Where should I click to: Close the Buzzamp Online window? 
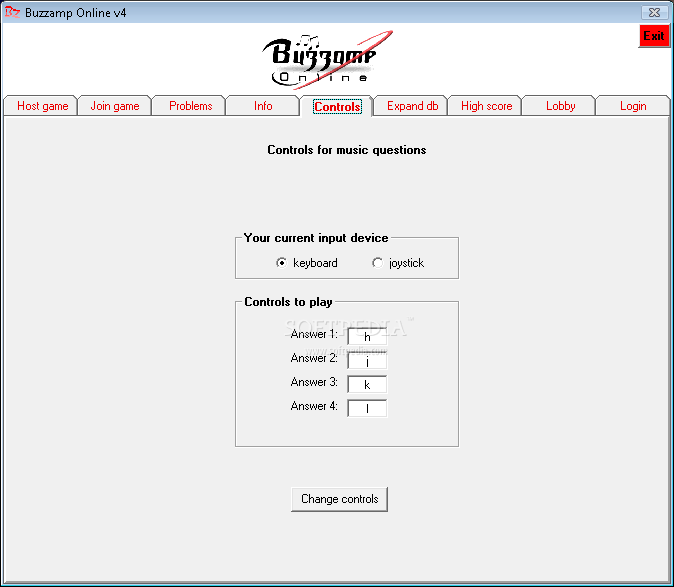654,12
